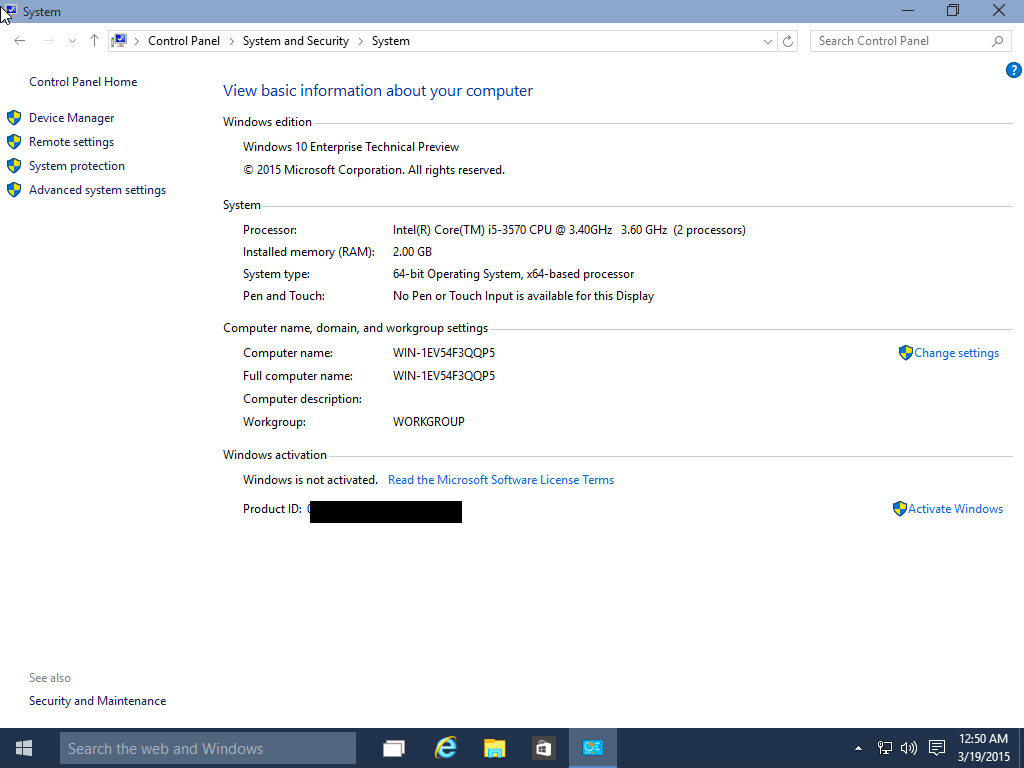Open notifications action center icon

937,748
